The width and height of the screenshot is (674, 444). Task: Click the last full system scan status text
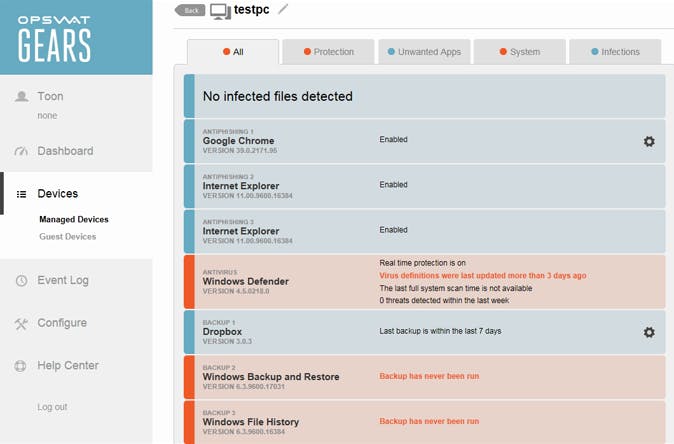click(x=456, y=288)
